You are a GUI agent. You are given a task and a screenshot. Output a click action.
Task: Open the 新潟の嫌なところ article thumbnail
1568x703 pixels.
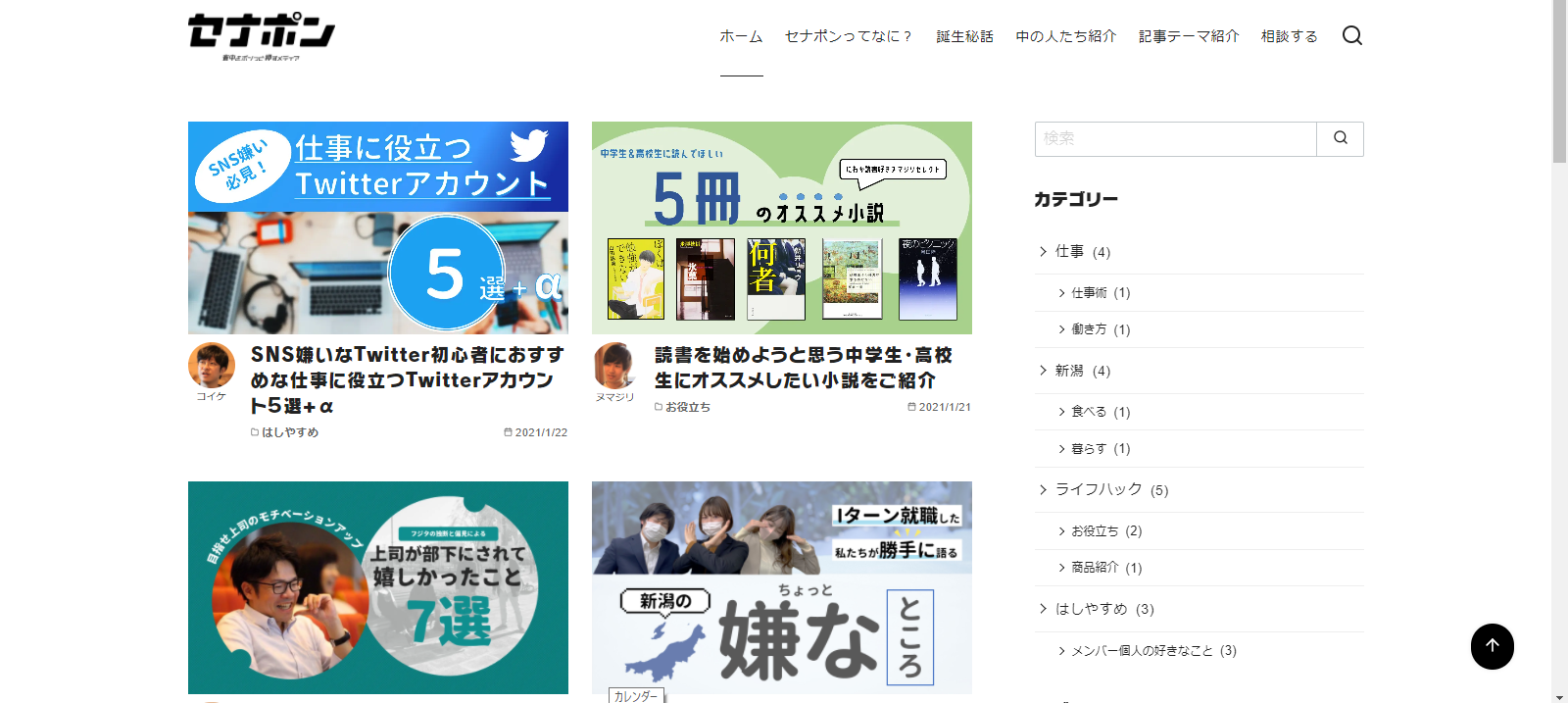pyautogui.click(x=782, y=587)
